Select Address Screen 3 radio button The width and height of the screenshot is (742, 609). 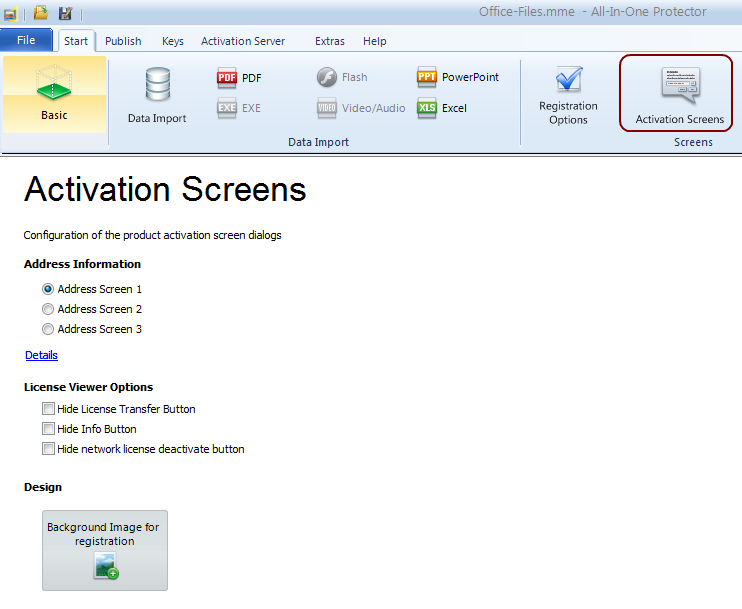[48, 329]
